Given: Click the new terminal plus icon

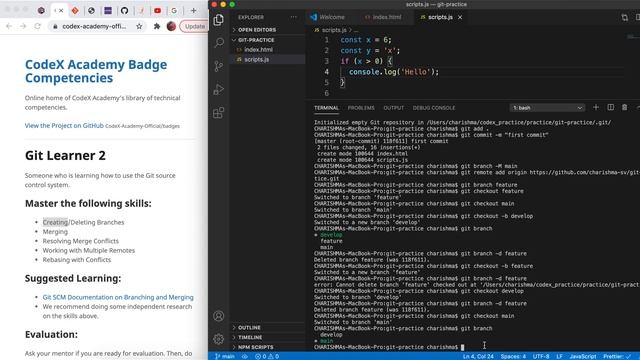Looking at the screenshot, I should point(596,107).
